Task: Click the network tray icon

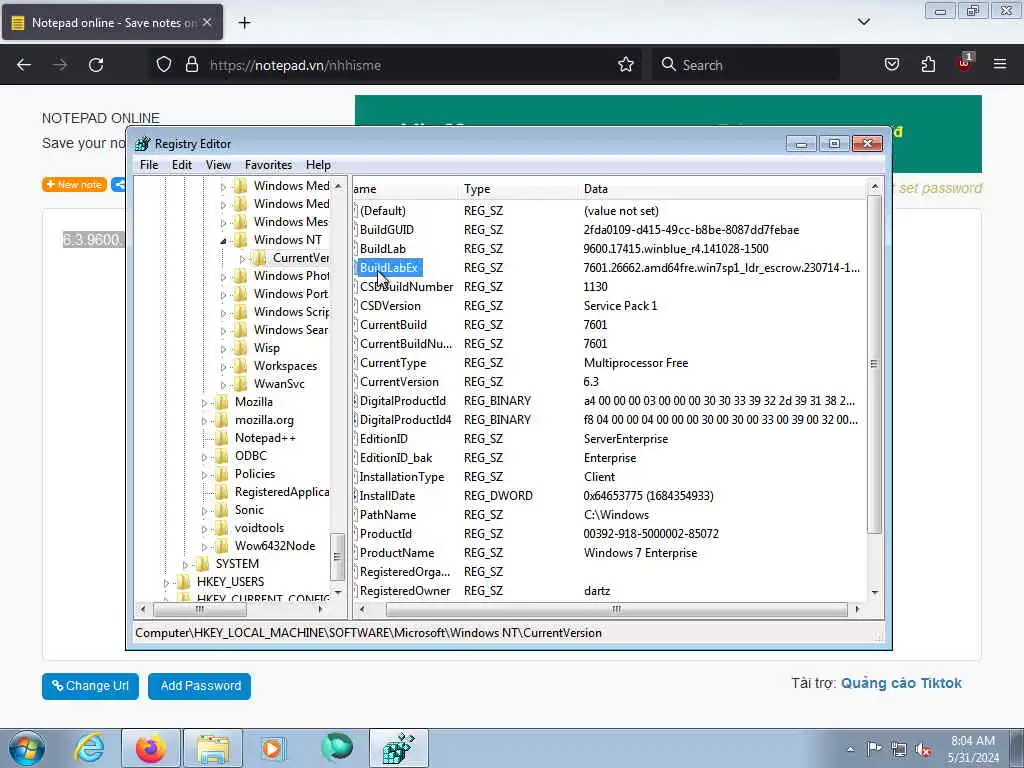Action: [x=899, y=750]
